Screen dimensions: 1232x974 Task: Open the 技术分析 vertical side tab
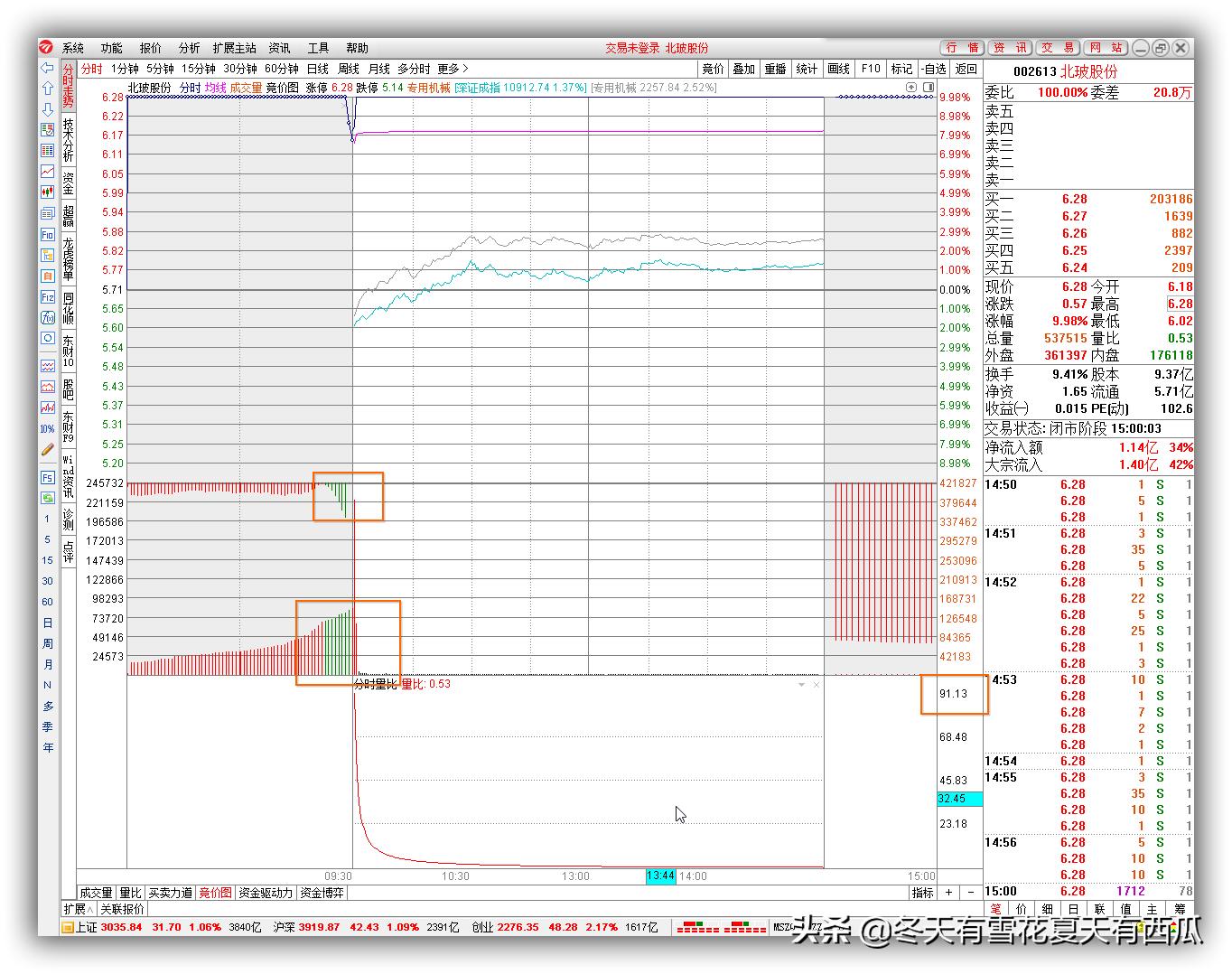tap(69, 139)
